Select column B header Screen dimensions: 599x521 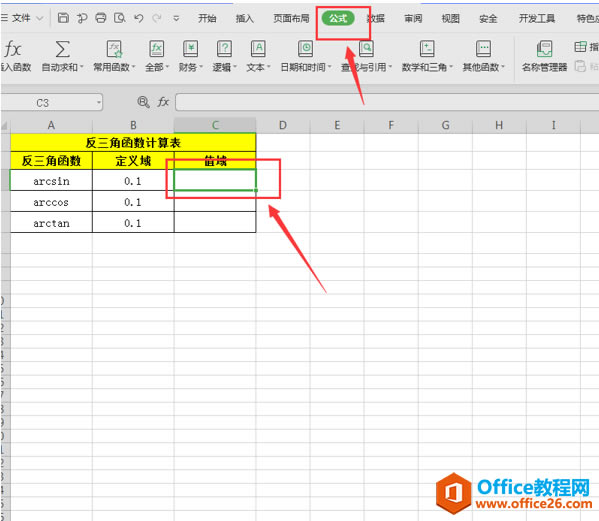coord(133,125)
